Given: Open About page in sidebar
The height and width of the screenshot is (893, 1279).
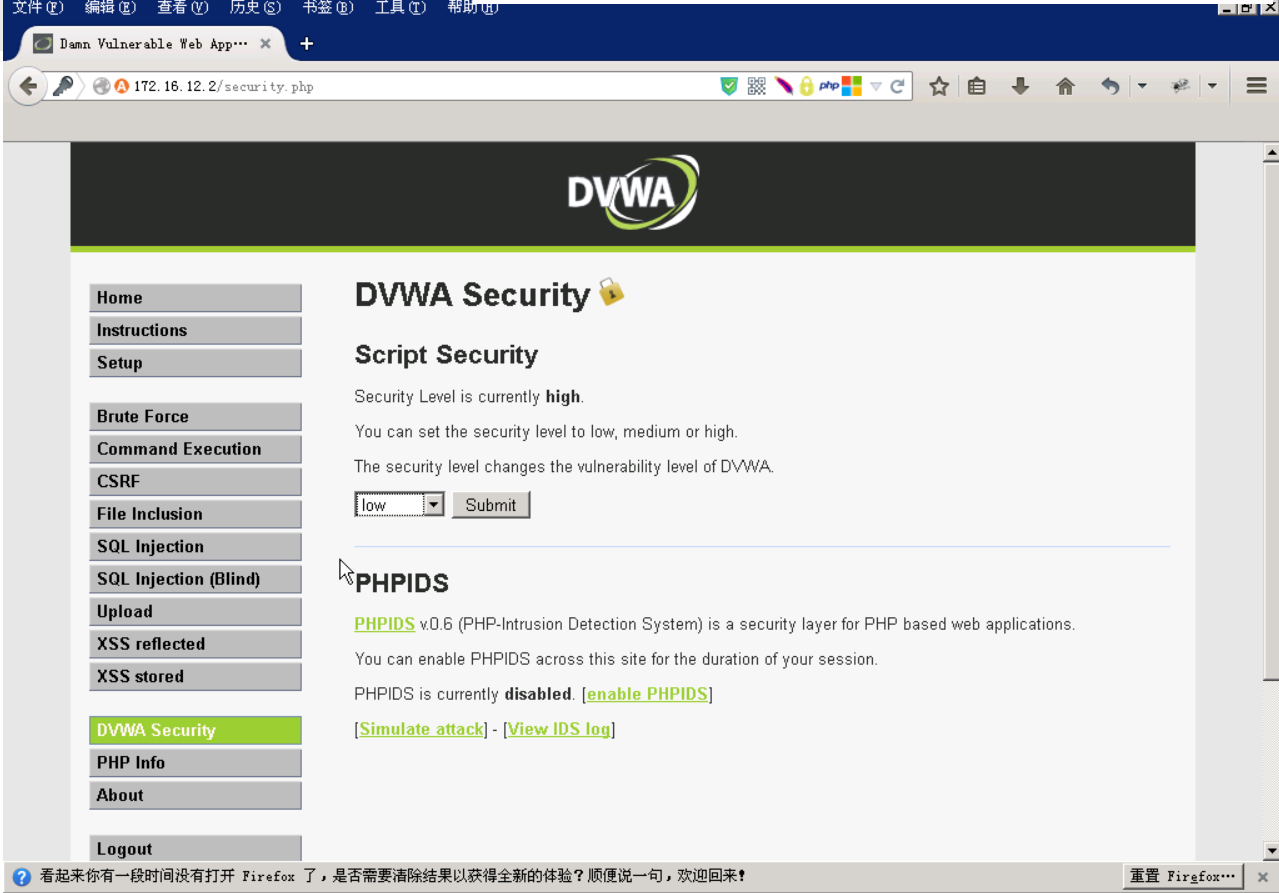Looking at the screenshot, I should point(195,795).
